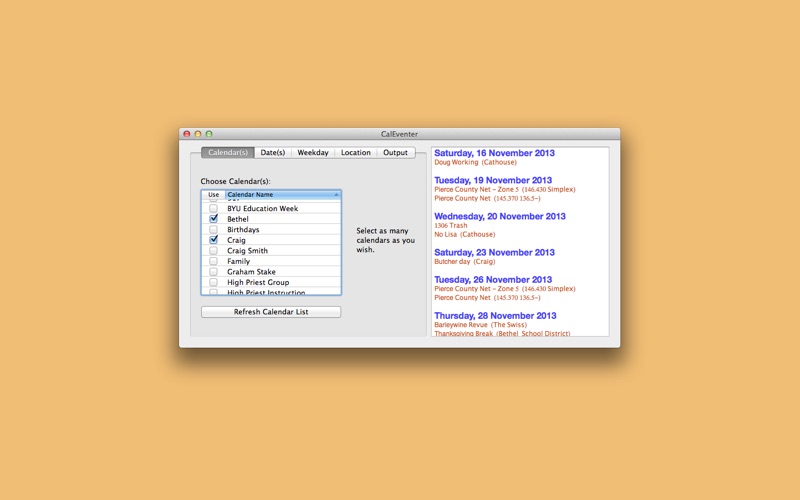Toggle the sort arrow in Calendar Name header
This screenshot has width=800, height=500.
(336, 194)
